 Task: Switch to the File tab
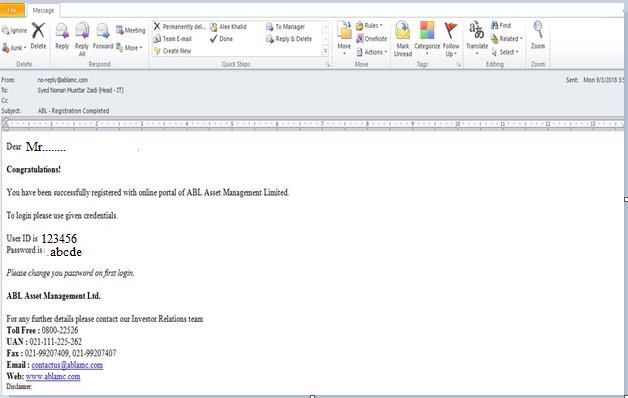[x=12, y=10]
